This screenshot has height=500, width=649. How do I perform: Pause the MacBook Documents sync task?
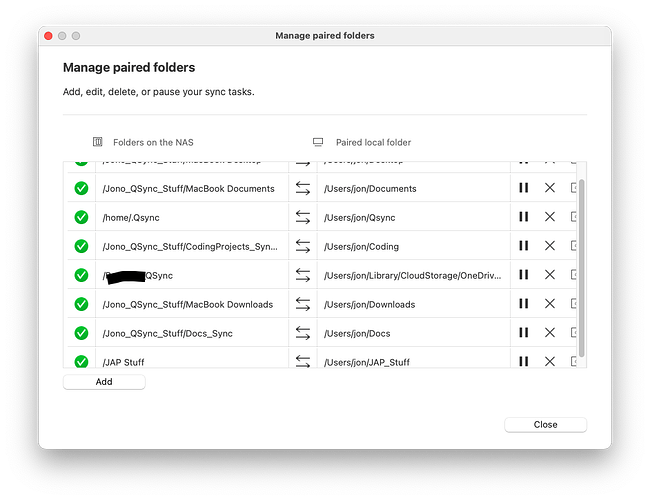(x=523, y=188)
